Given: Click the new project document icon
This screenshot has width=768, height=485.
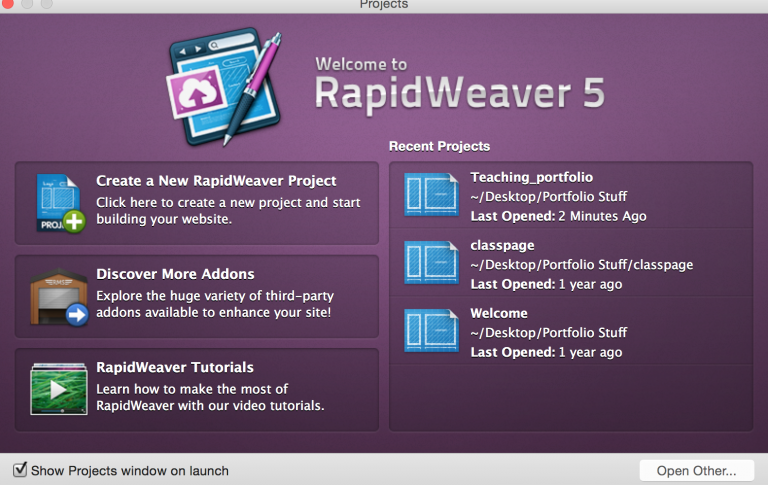Looking at the screenshot, I should coord(59,203).
